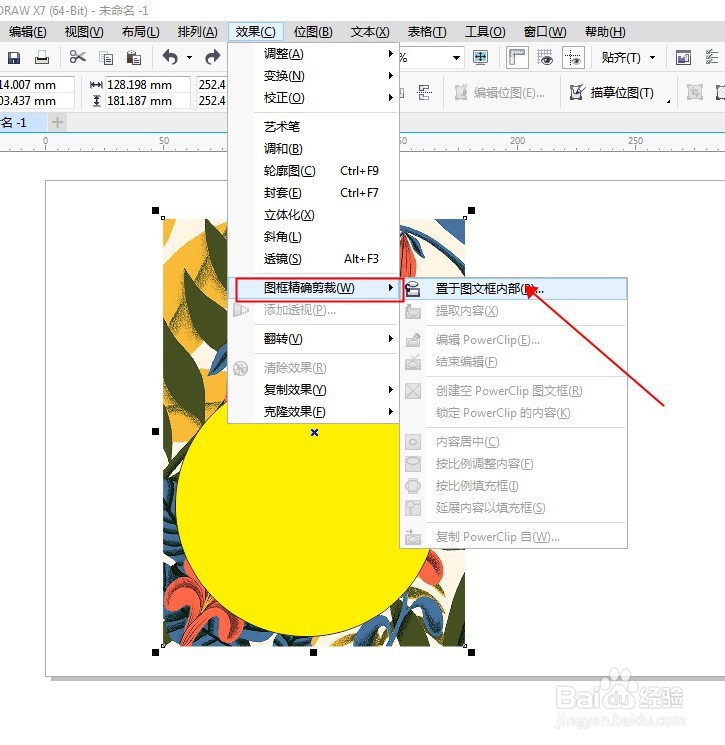725x745 pixels.
Task: Click the 效果(C) menu
Action: 256,32
